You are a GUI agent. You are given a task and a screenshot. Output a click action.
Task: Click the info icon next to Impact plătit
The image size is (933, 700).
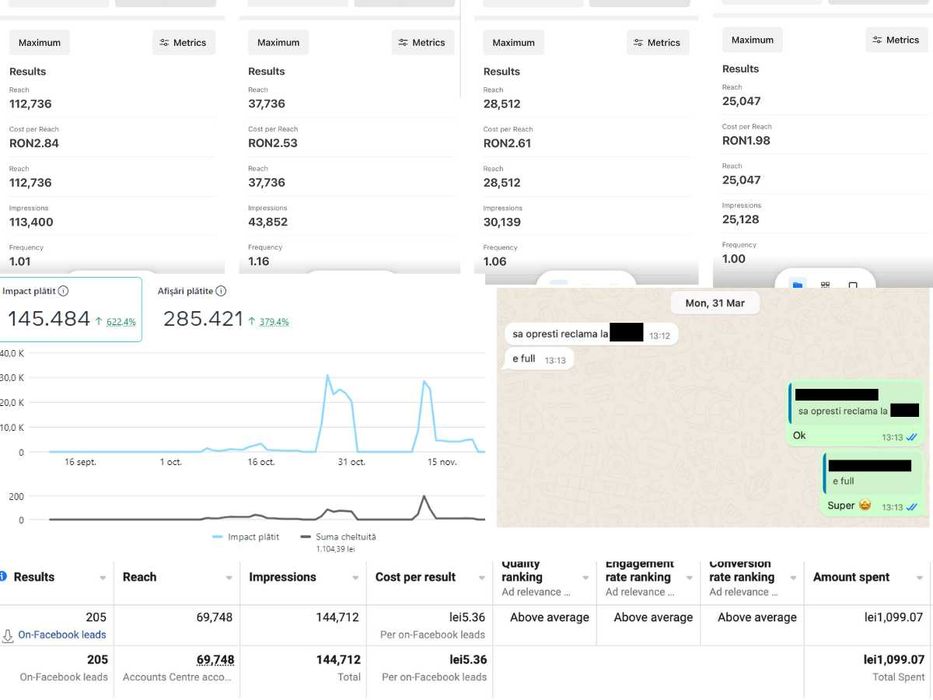[63, 291]
